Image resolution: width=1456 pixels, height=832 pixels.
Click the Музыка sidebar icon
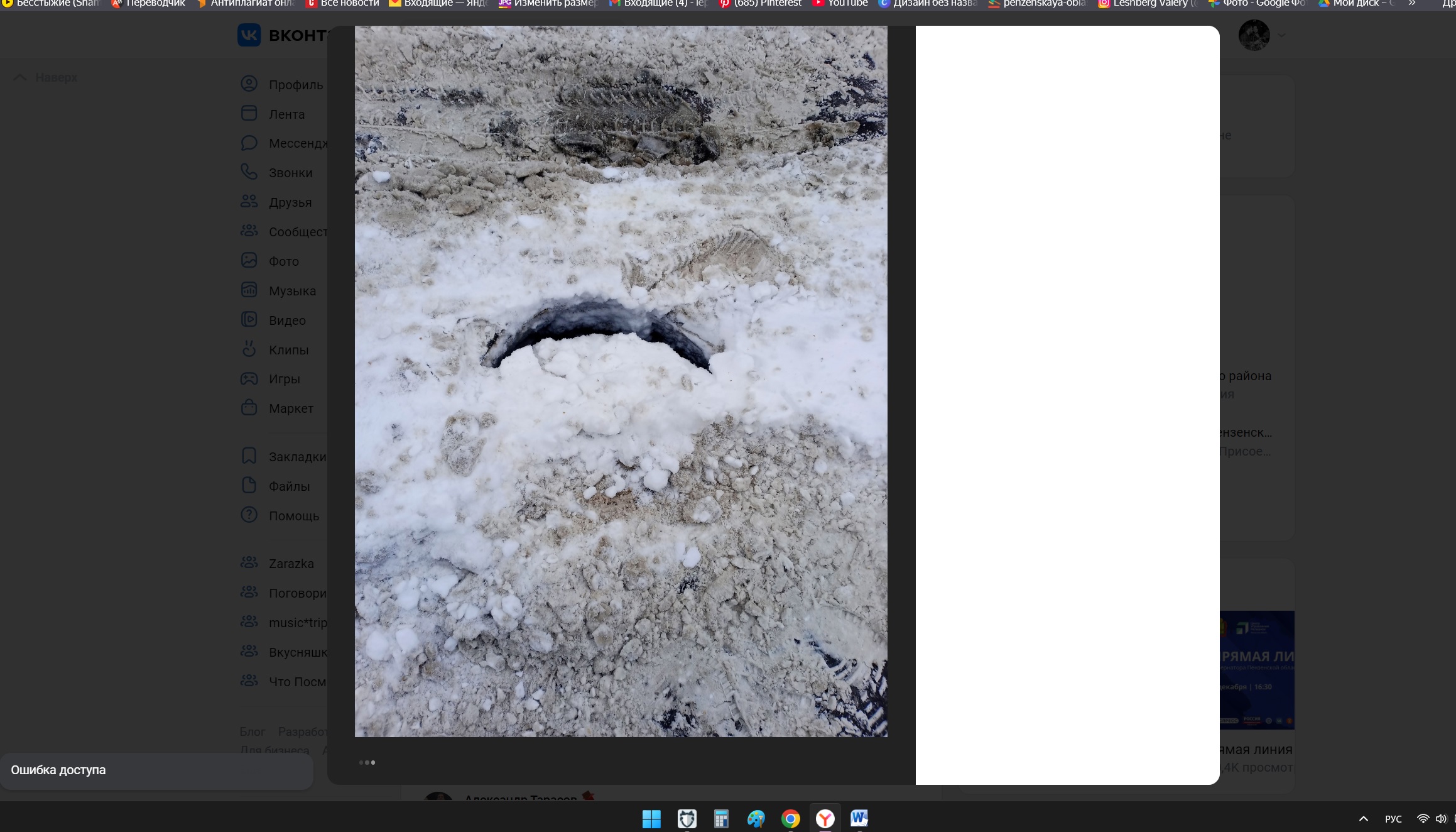(249, 290)
